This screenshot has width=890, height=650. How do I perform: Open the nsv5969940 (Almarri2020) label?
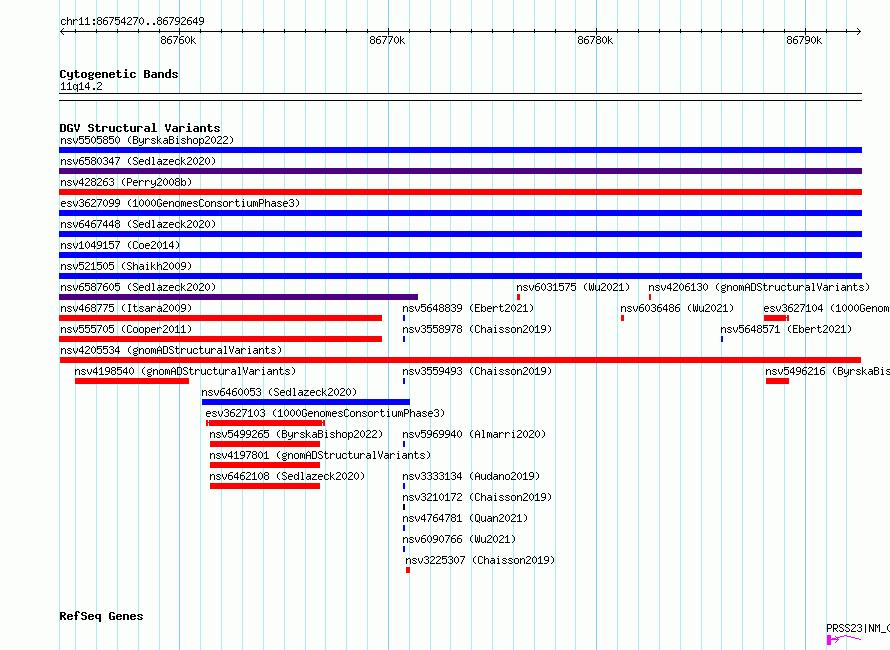(475, 434)
